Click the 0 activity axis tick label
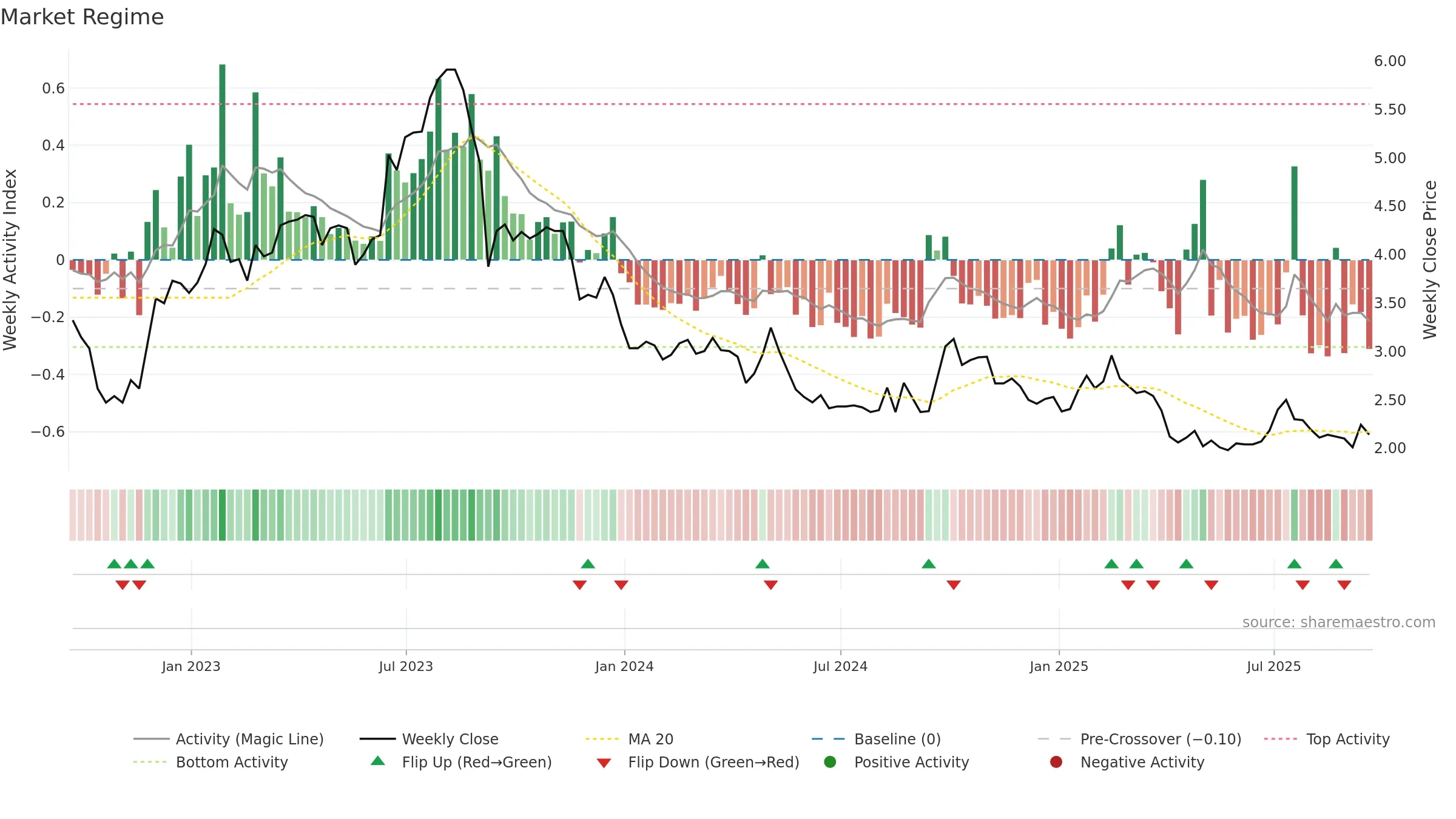This screenshot has width=1456, height=819. tap(60, 260)
